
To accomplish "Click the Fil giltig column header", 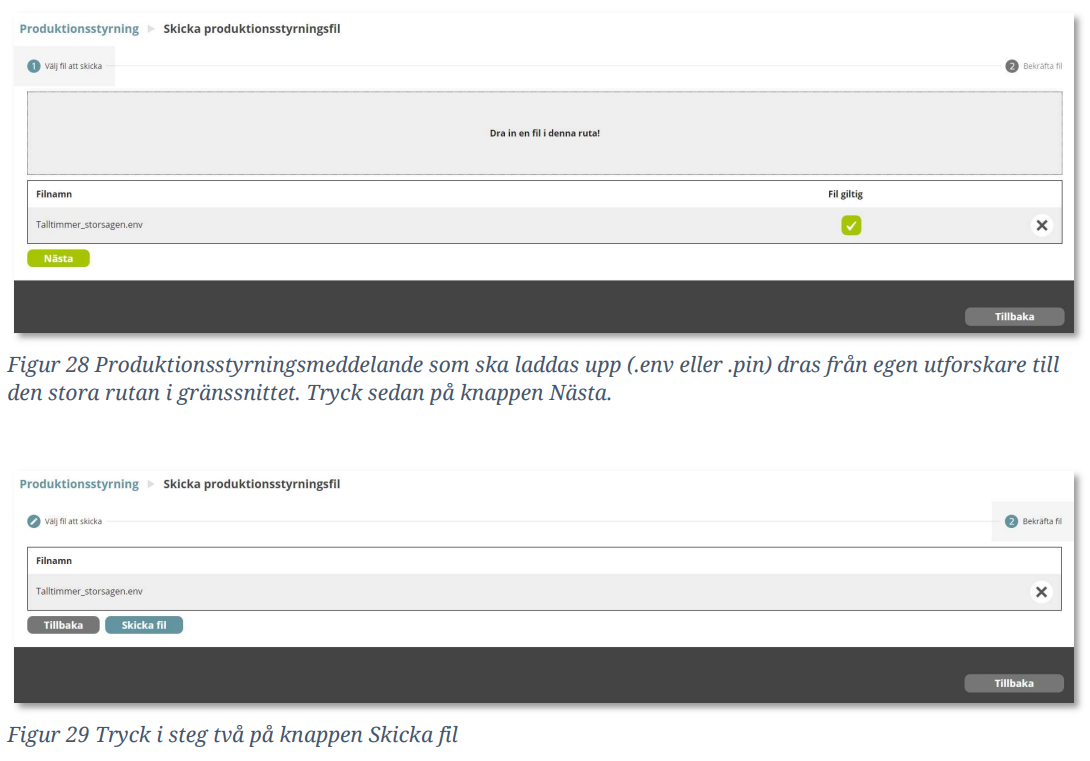I will point(845,194).
